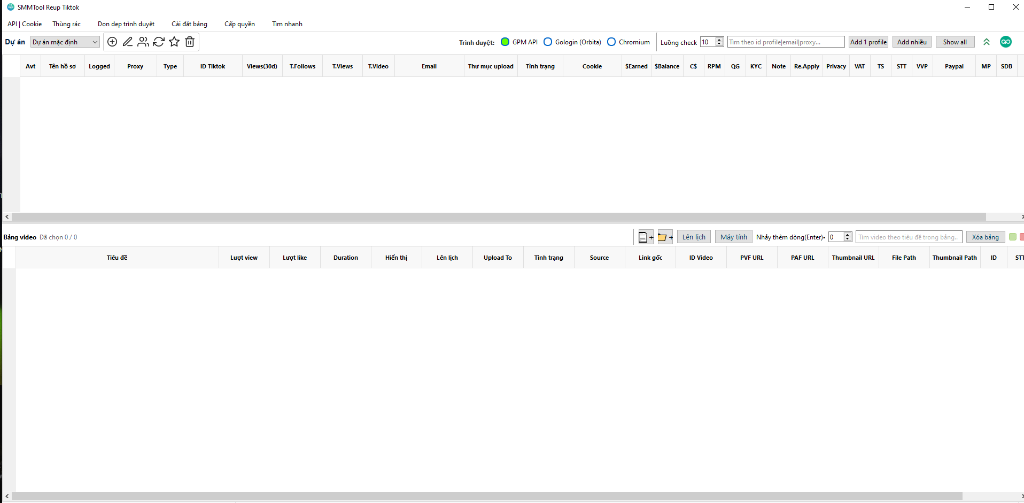The height and width of the screenshot is (503, 1024).
Task: Click the add project plus-circle icon
Action: [112, 42]
